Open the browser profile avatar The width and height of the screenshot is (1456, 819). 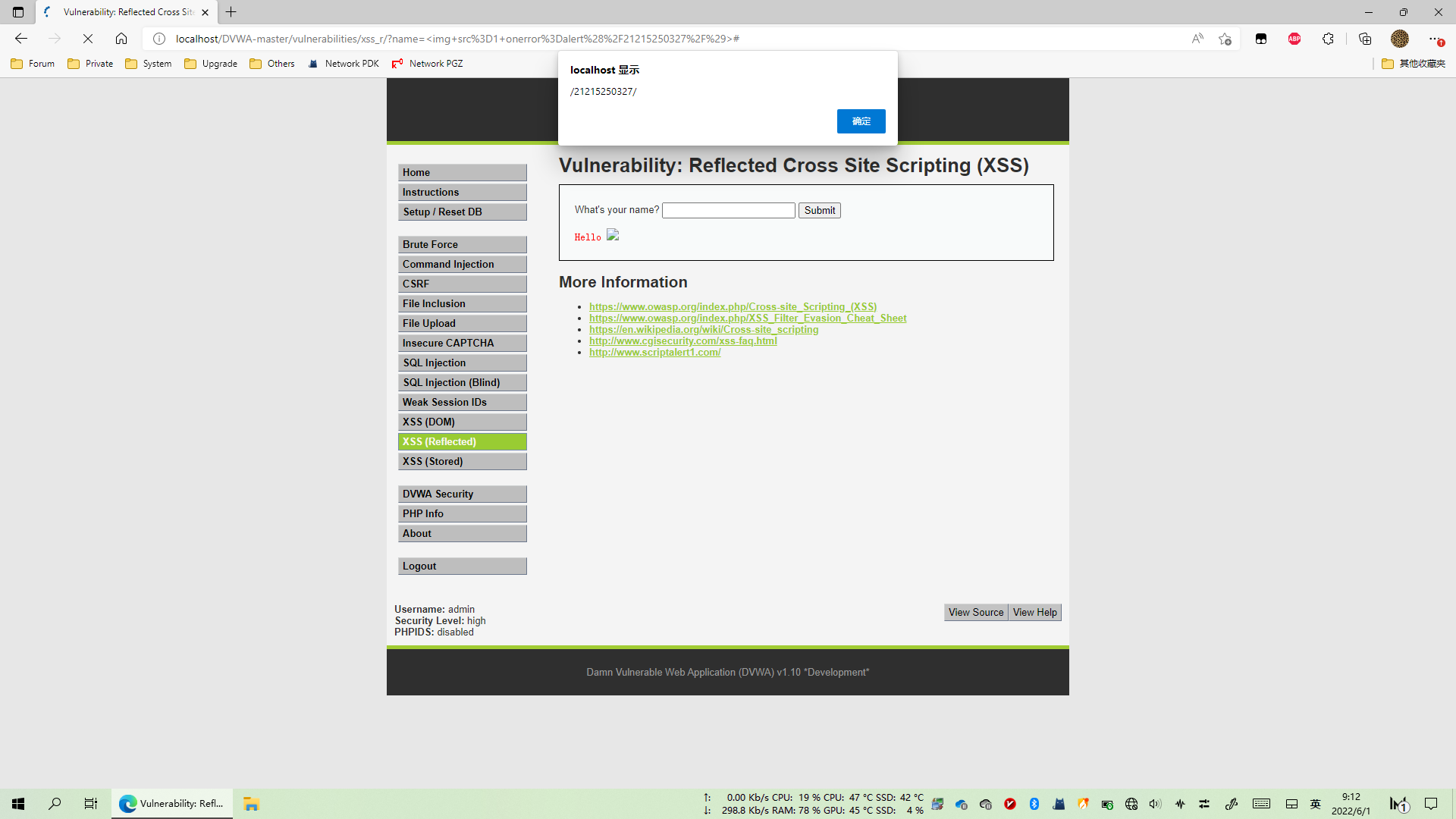click(1400, 39)
